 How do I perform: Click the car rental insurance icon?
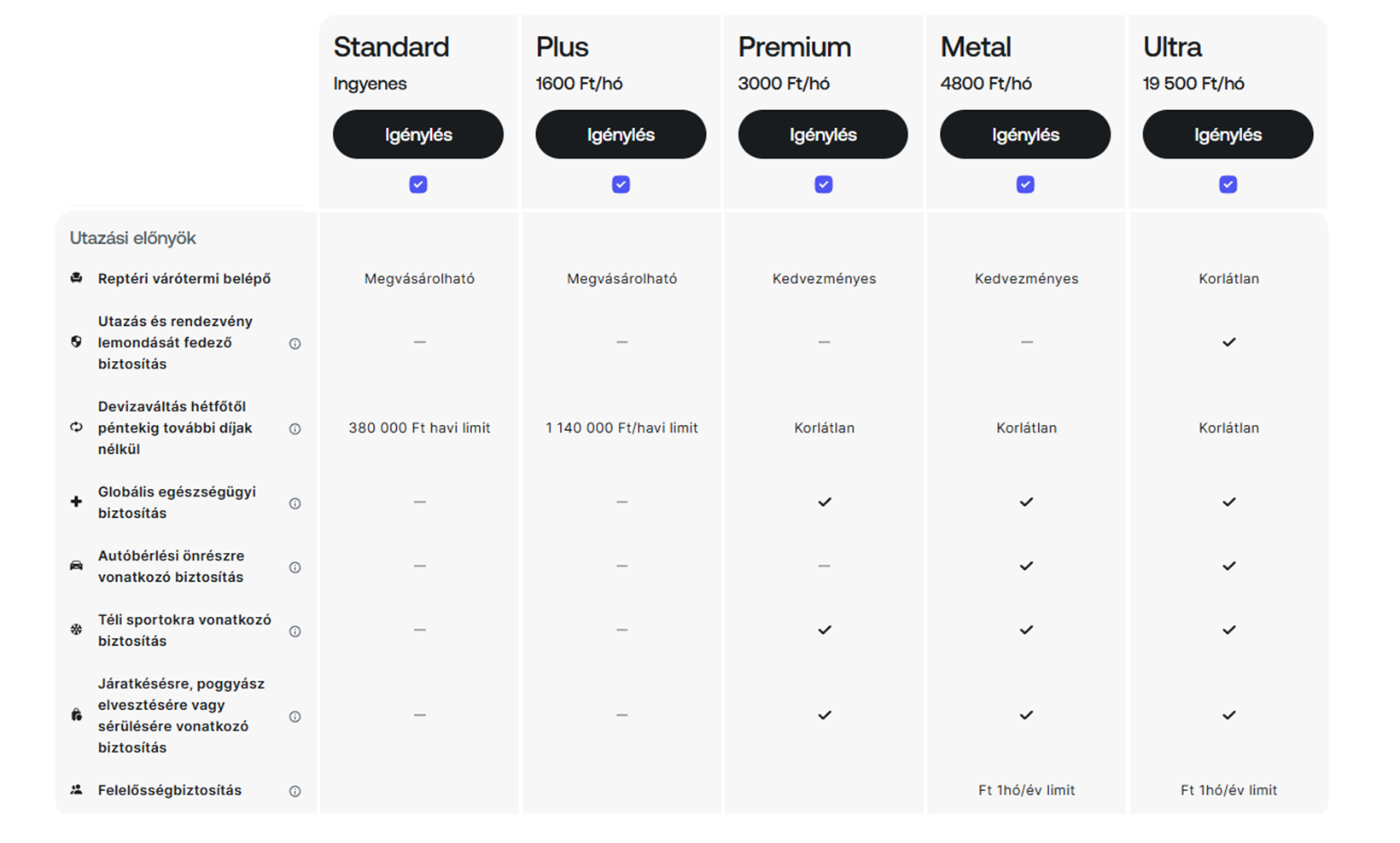point(77,566)
